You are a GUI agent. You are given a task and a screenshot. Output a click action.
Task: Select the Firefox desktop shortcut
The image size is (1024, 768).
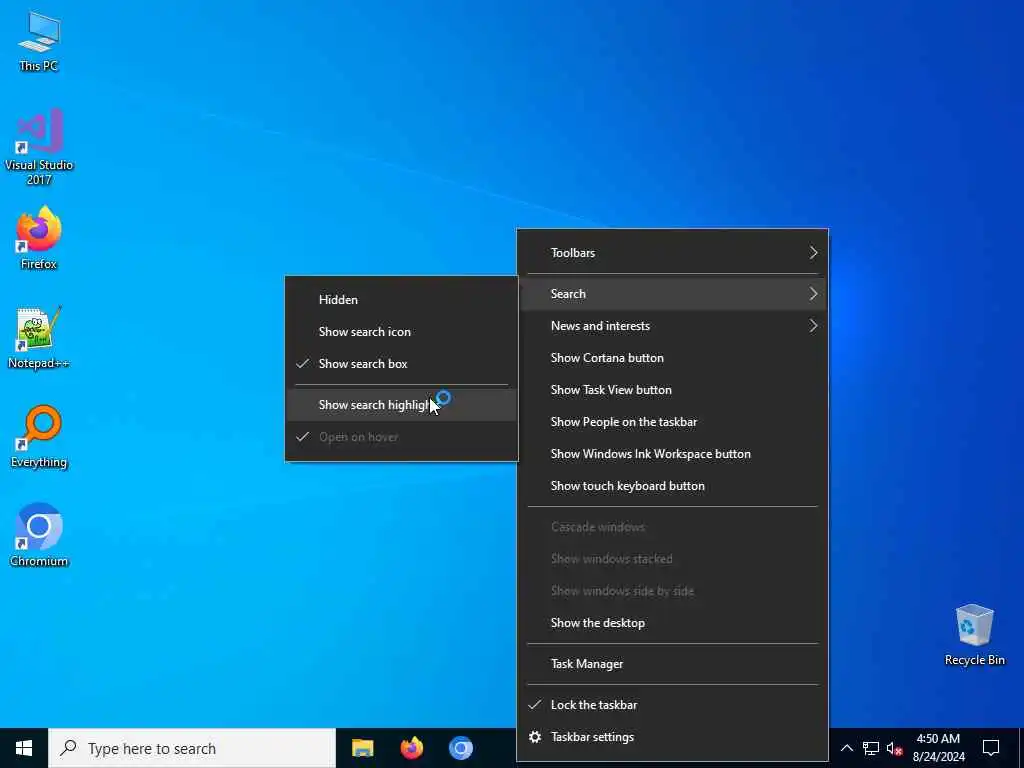click(x=39, y=238)
